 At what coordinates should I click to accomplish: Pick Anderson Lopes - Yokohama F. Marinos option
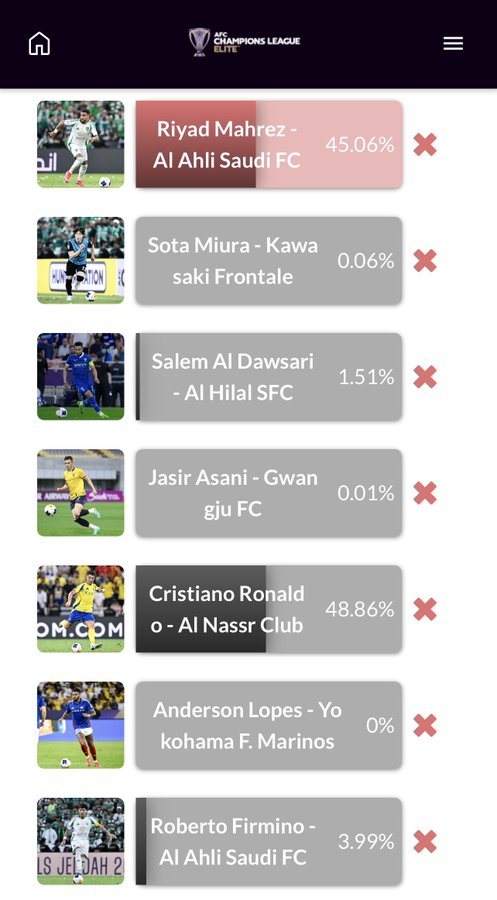pos(269,725)
